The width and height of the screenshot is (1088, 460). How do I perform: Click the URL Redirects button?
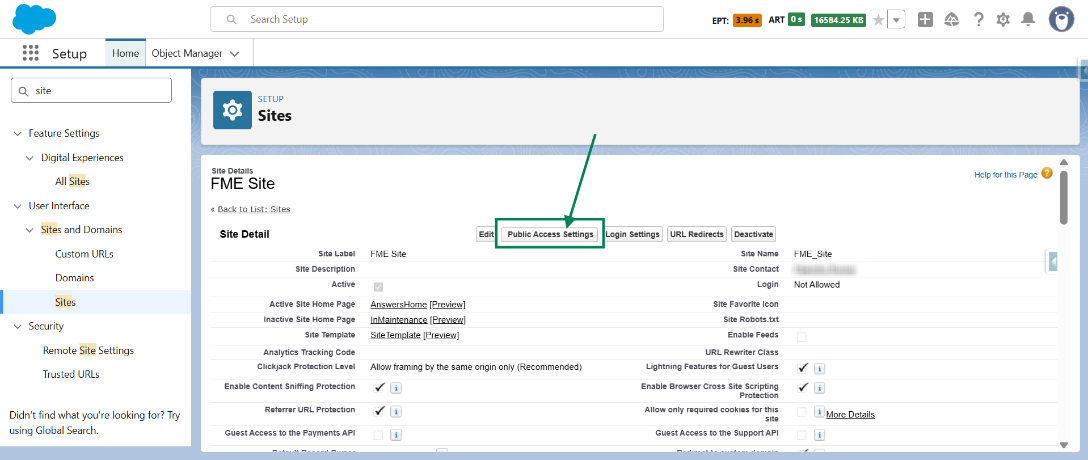697,235
